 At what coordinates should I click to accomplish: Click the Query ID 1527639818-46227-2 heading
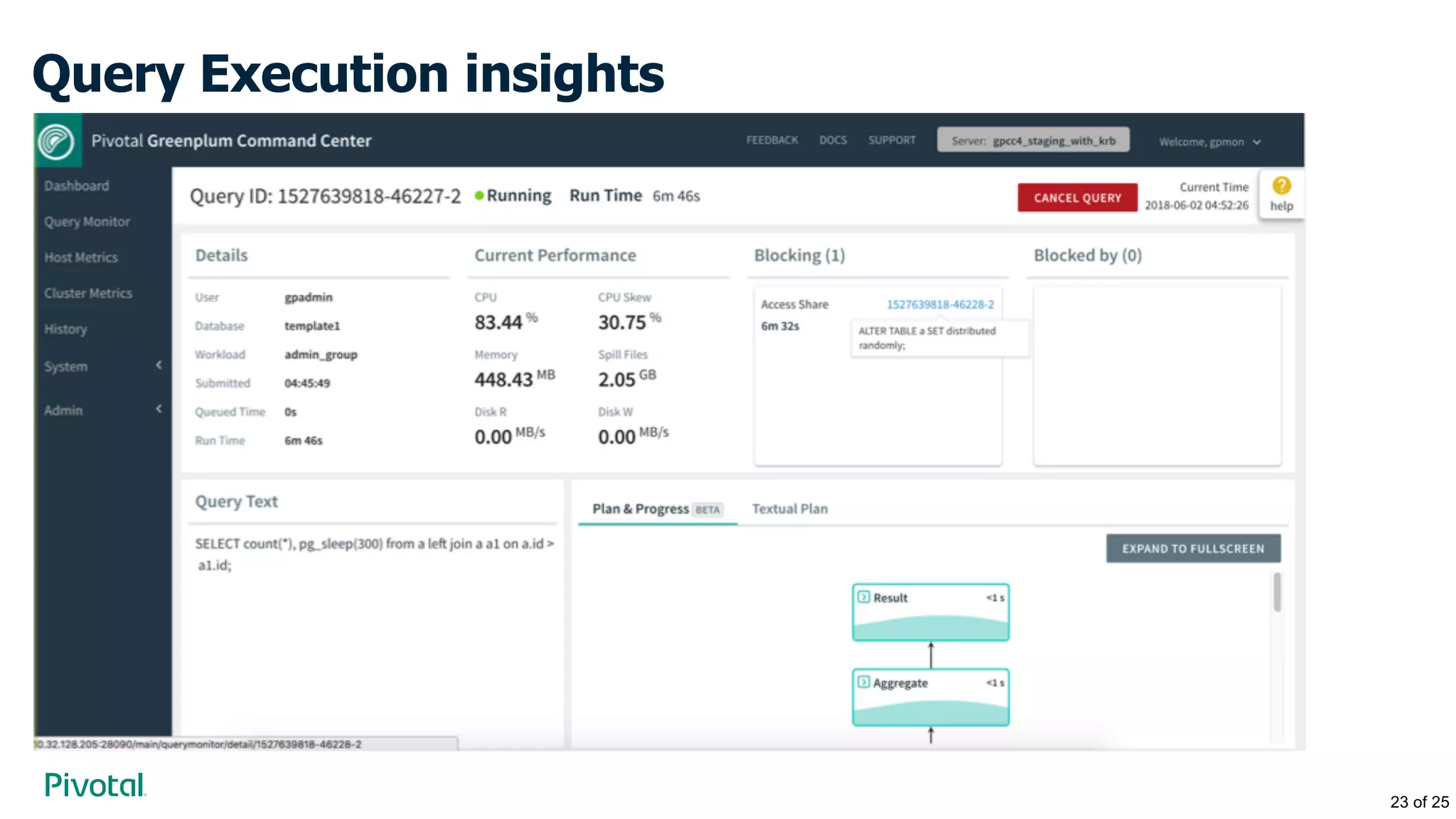click(326, 196)
